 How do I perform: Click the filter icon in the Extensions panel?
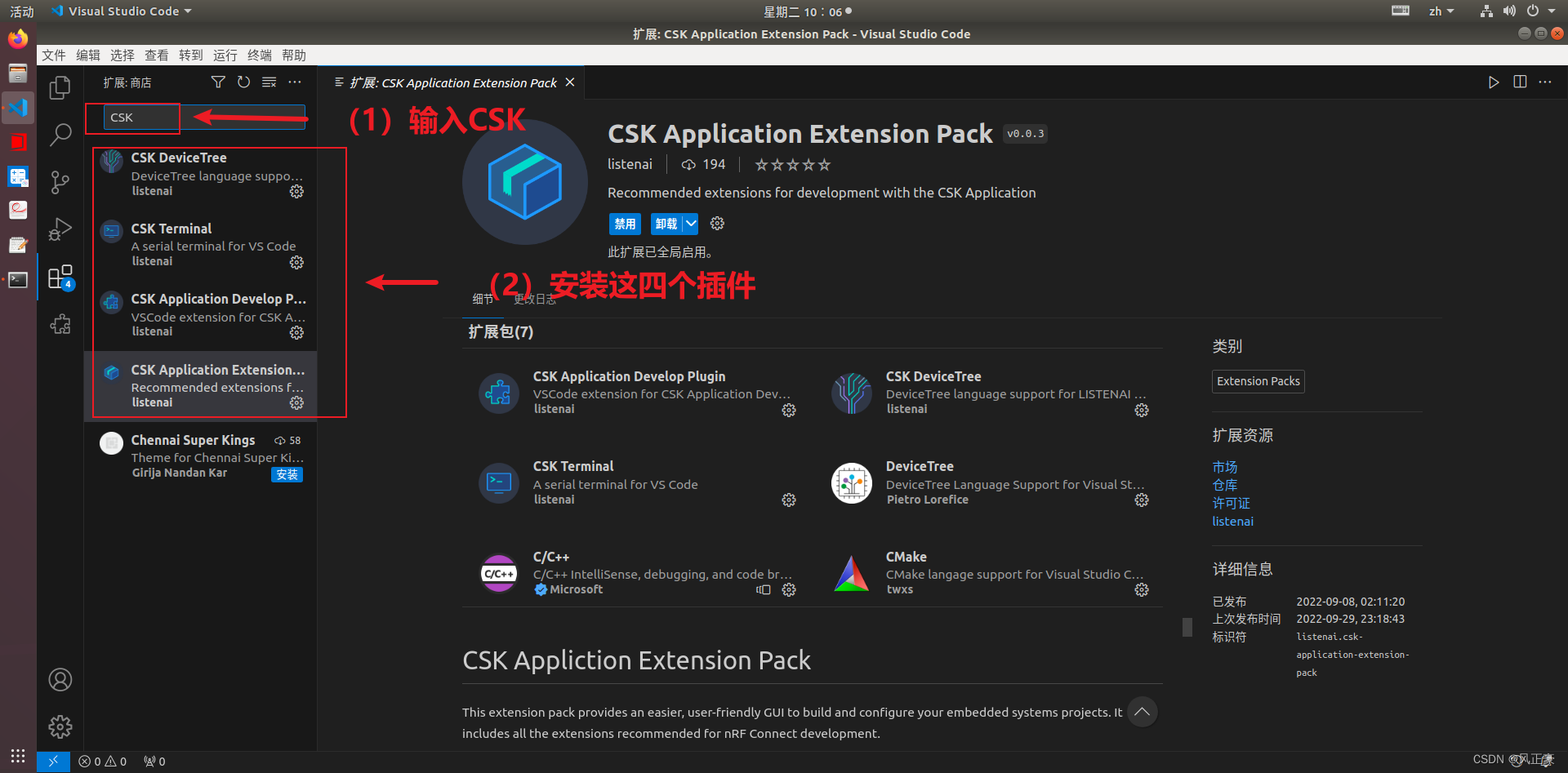[217, 82]
